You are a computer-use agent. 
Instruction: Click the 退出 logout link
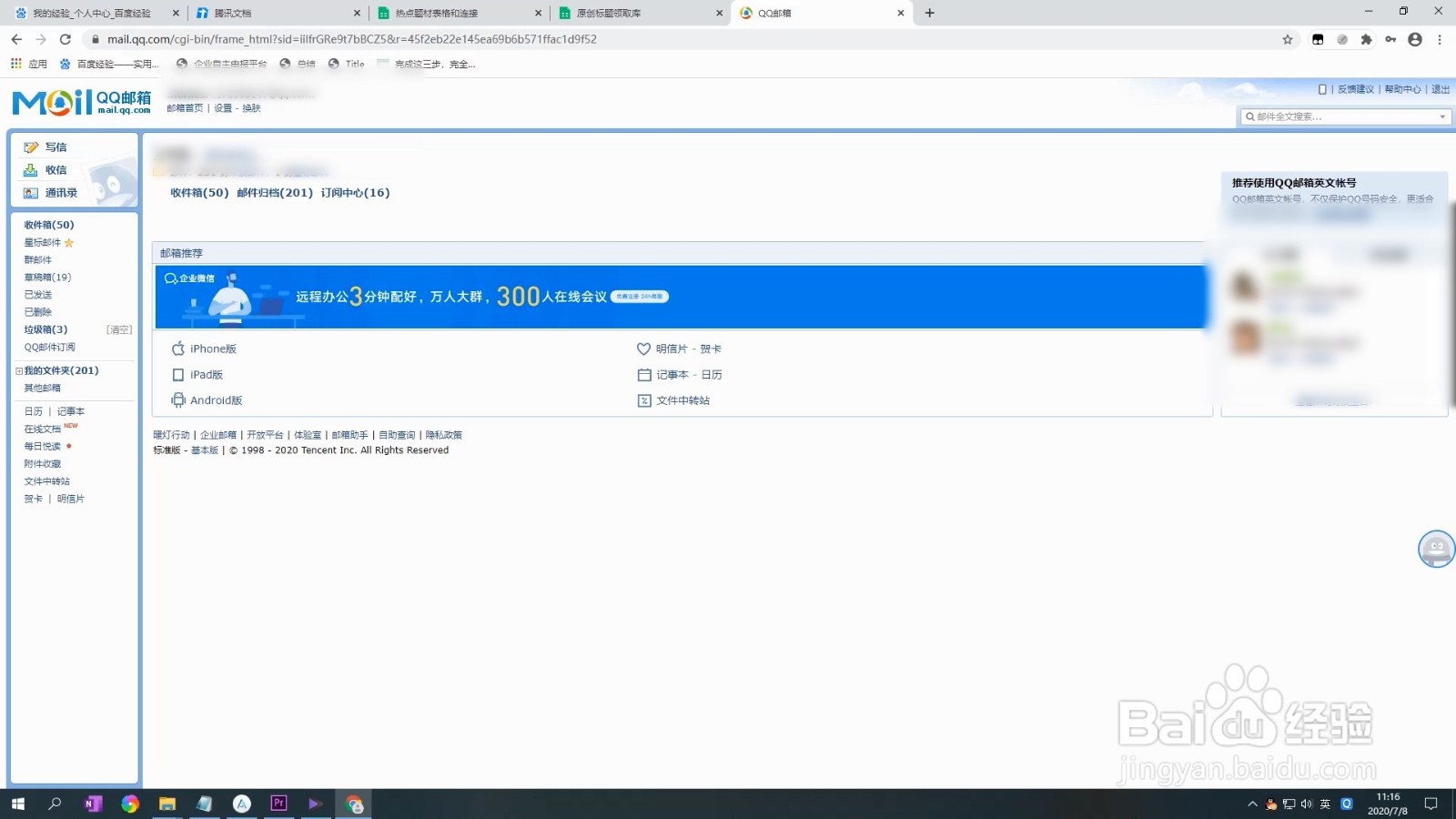pyautogui.click(x=1441, y=89)
